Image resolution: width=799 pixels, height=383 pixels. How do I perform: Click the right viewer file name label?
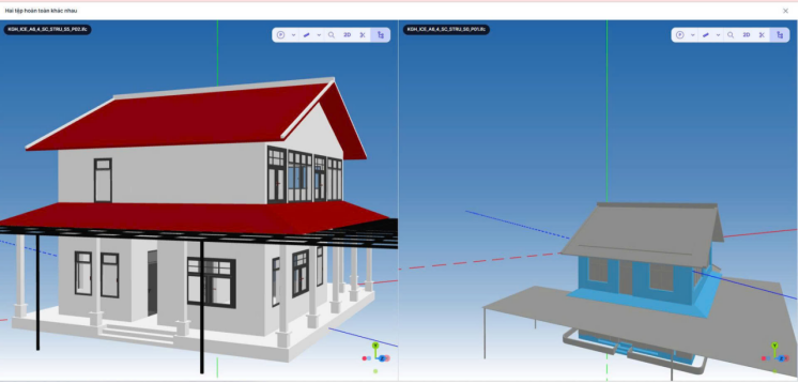point(446,30)
